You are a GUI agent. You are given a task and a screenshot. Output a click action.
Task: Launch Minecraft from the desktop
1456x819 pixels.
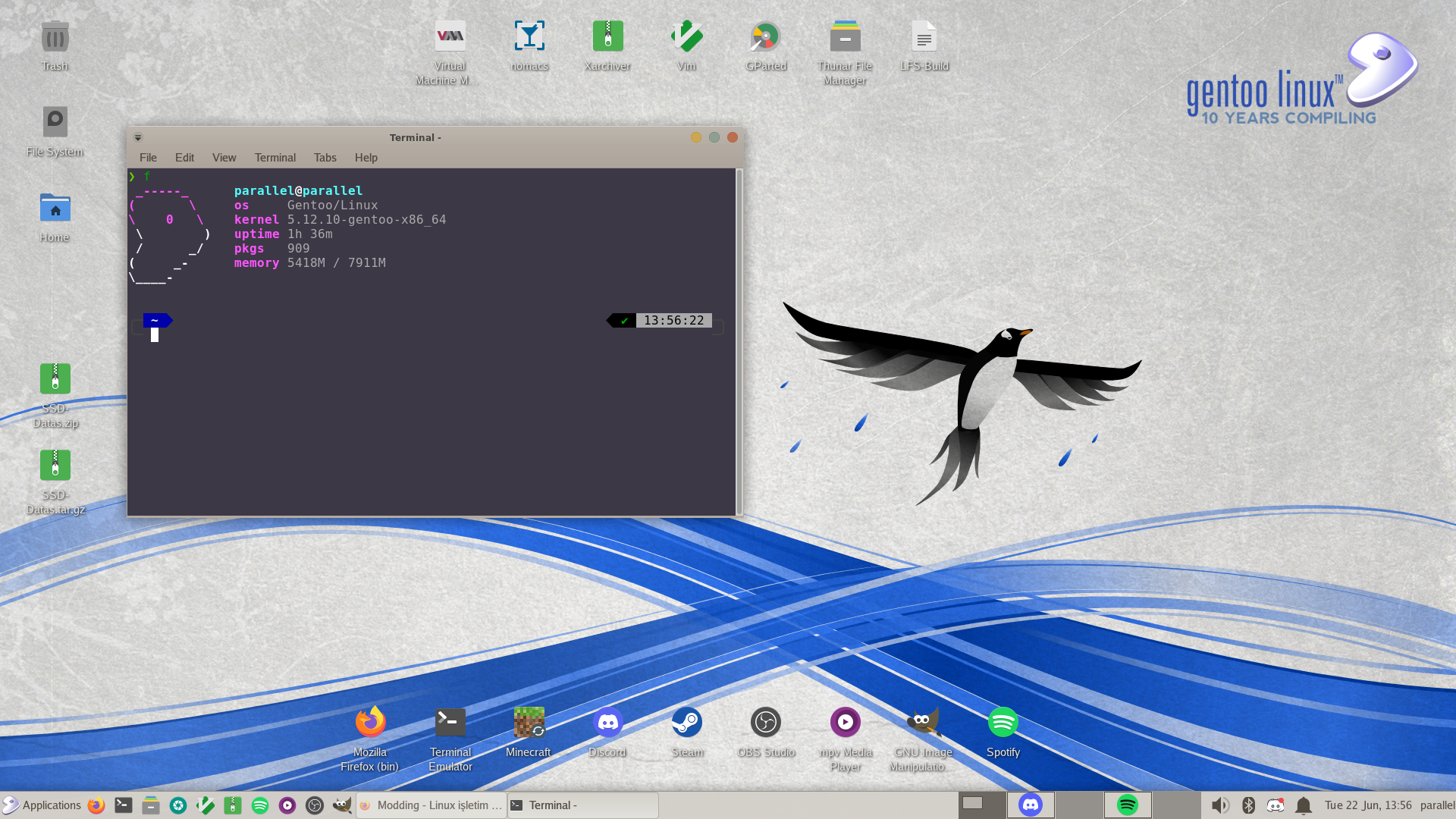pos(529,723)
